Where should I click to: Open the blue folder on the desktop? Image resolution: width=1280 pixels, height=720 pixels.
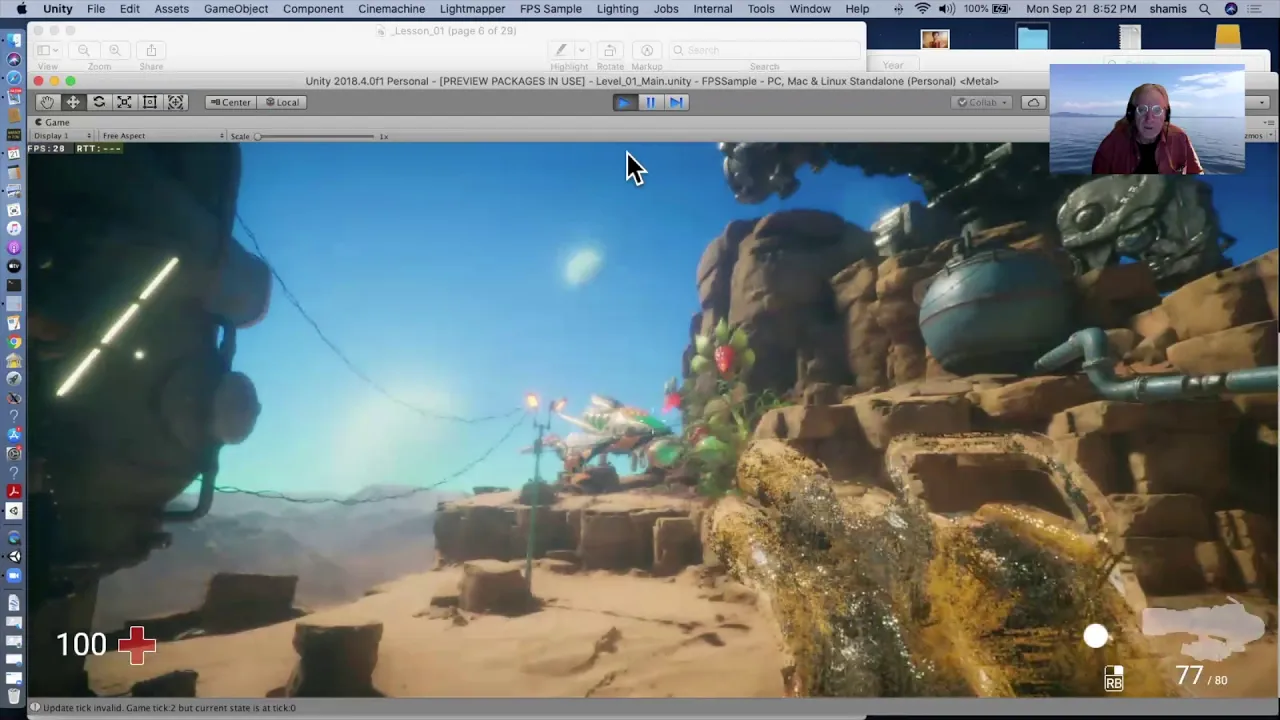coord(1032,39)
